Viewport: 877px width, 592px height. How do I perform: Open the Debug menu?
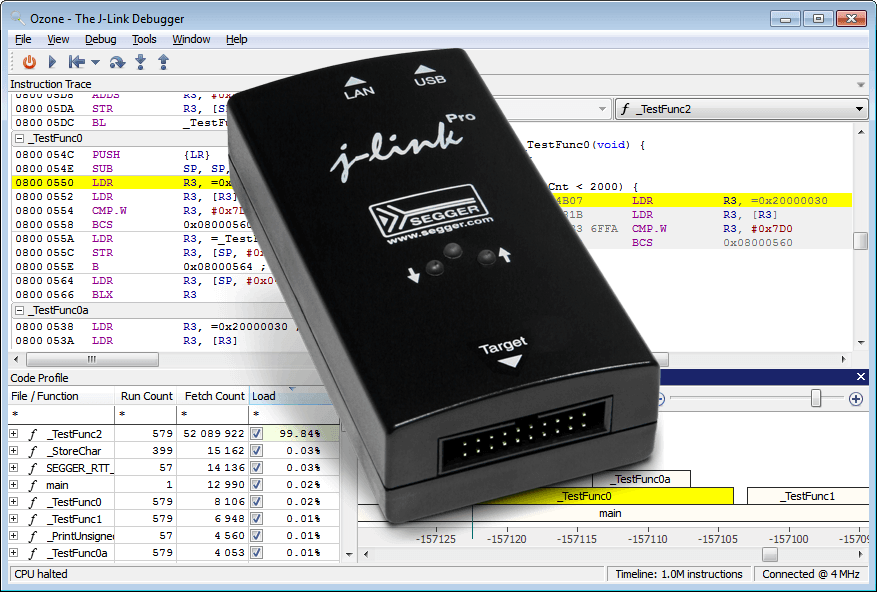click(100, 39)
